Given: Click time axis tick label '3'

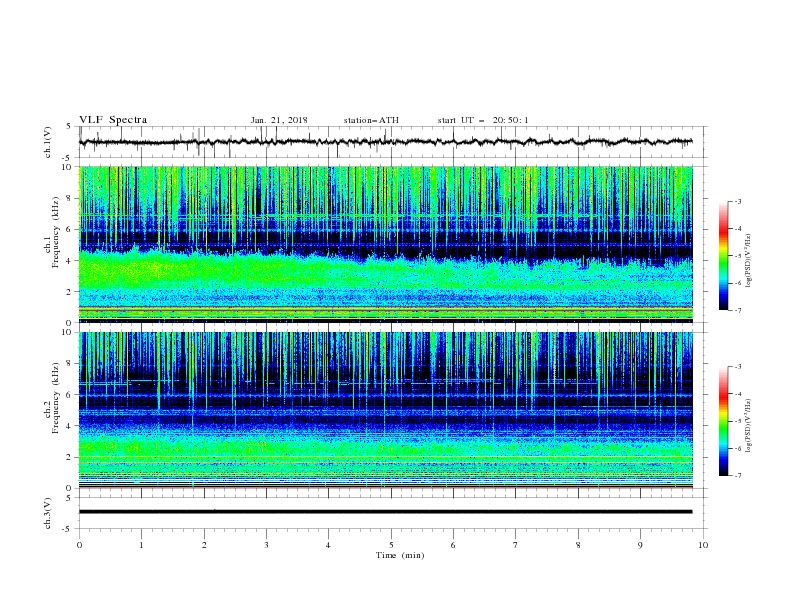Looking at the screenshot, I should pos(266,545).
